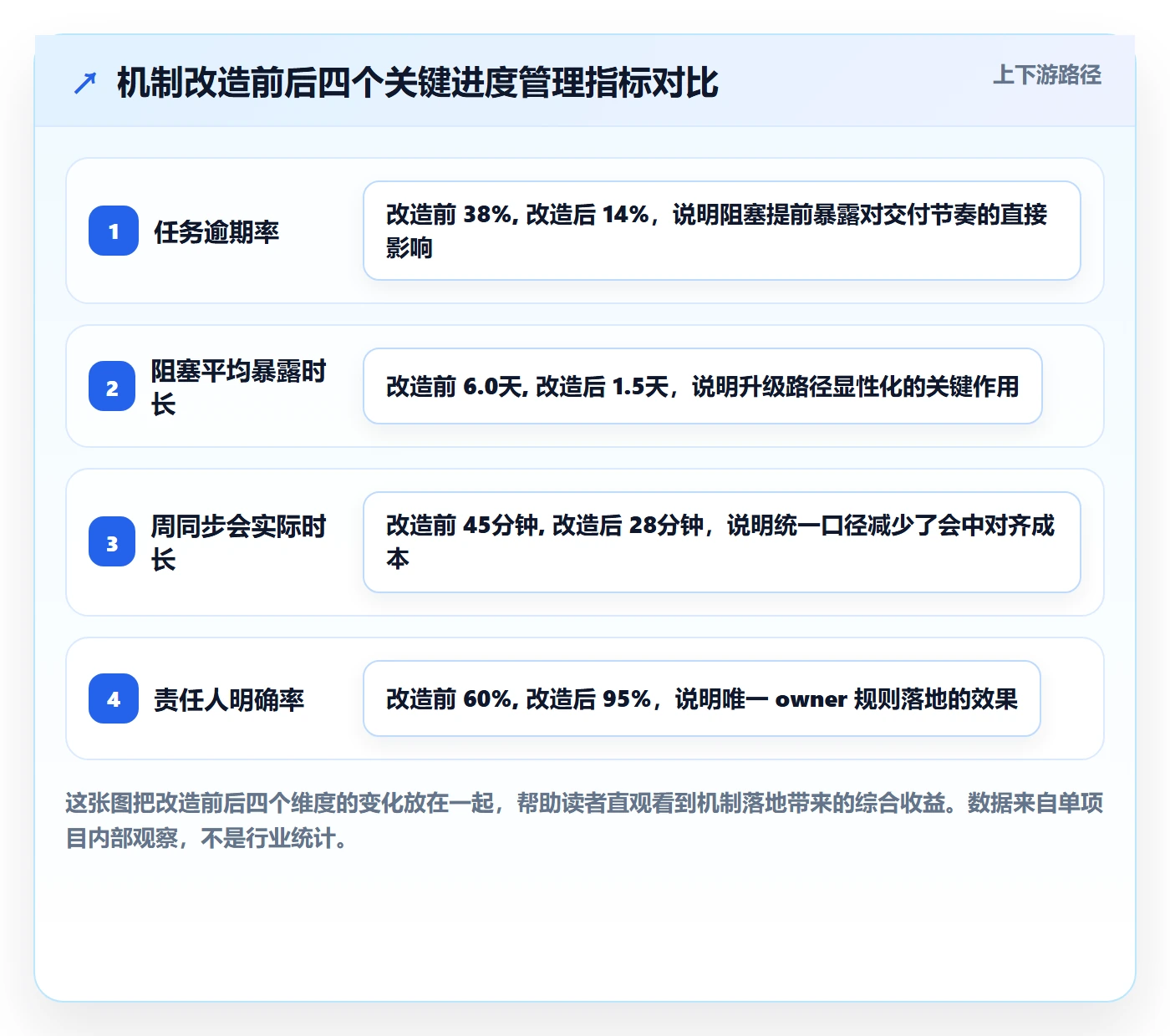Select the 任务逾期率 label
1170x1036 pixels.
[x=216, y=231]
